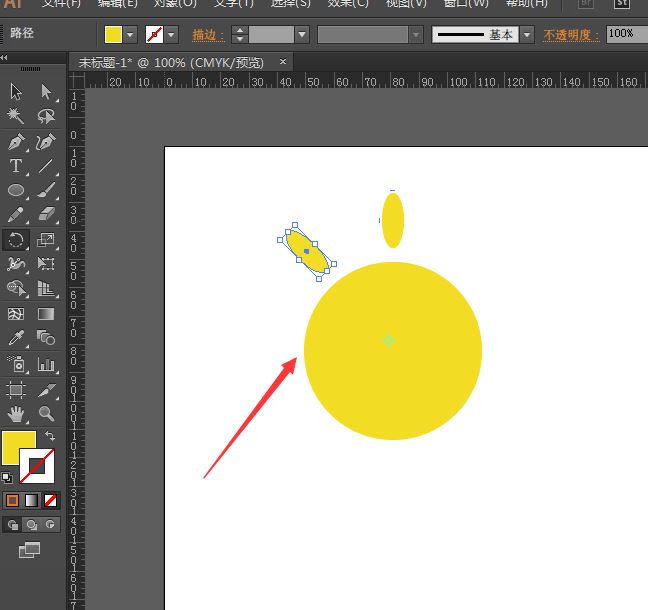This screenshot has width=648, height=610.
Task: Click the 不透明度 opacity link
Action: [571, 35]
